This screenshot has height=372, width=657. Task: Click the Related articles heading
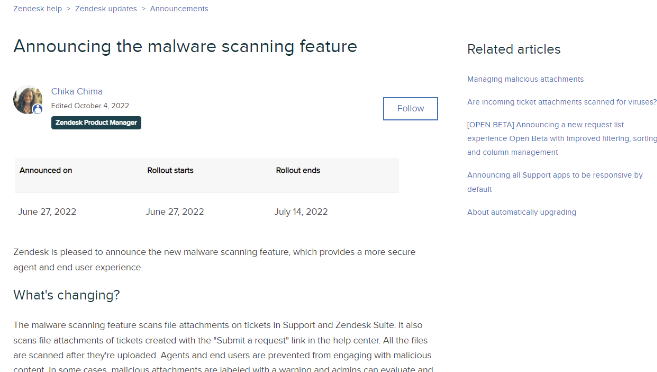click(x=514, y=49)
